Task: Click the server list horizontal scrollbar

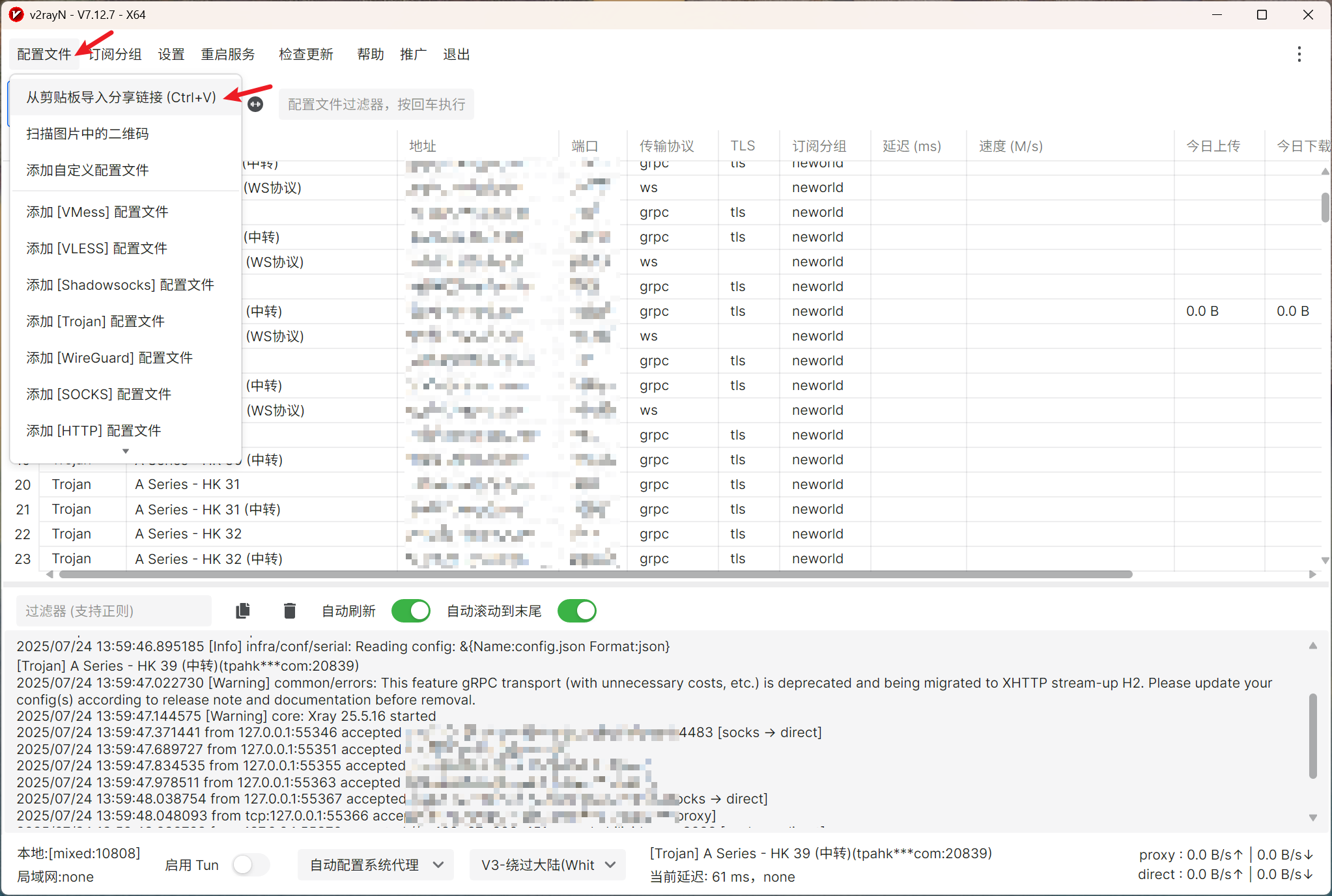Action: tap(595, 574)
